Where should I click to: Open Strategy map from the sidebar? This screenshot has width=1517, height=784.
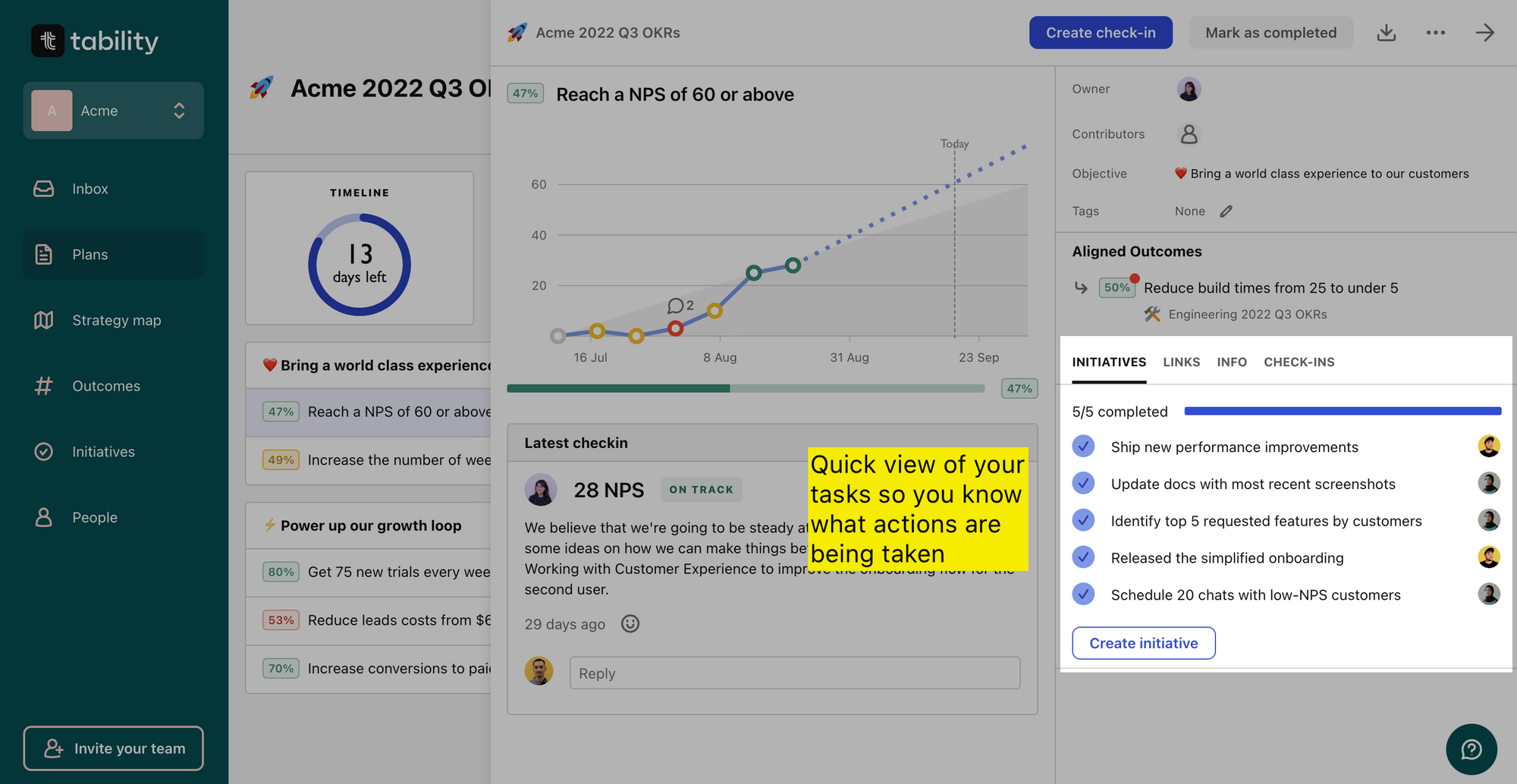(x=114, y=320)
